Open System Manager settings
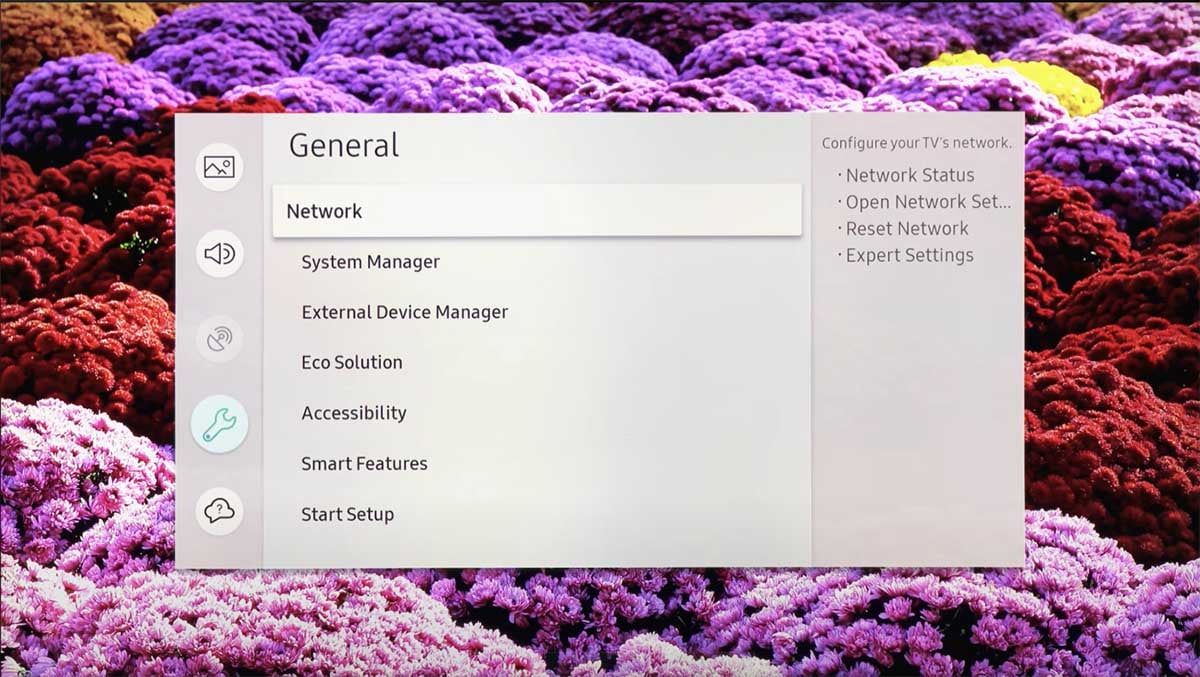Viewport: 1200px width, 677px height. point(370,262)
